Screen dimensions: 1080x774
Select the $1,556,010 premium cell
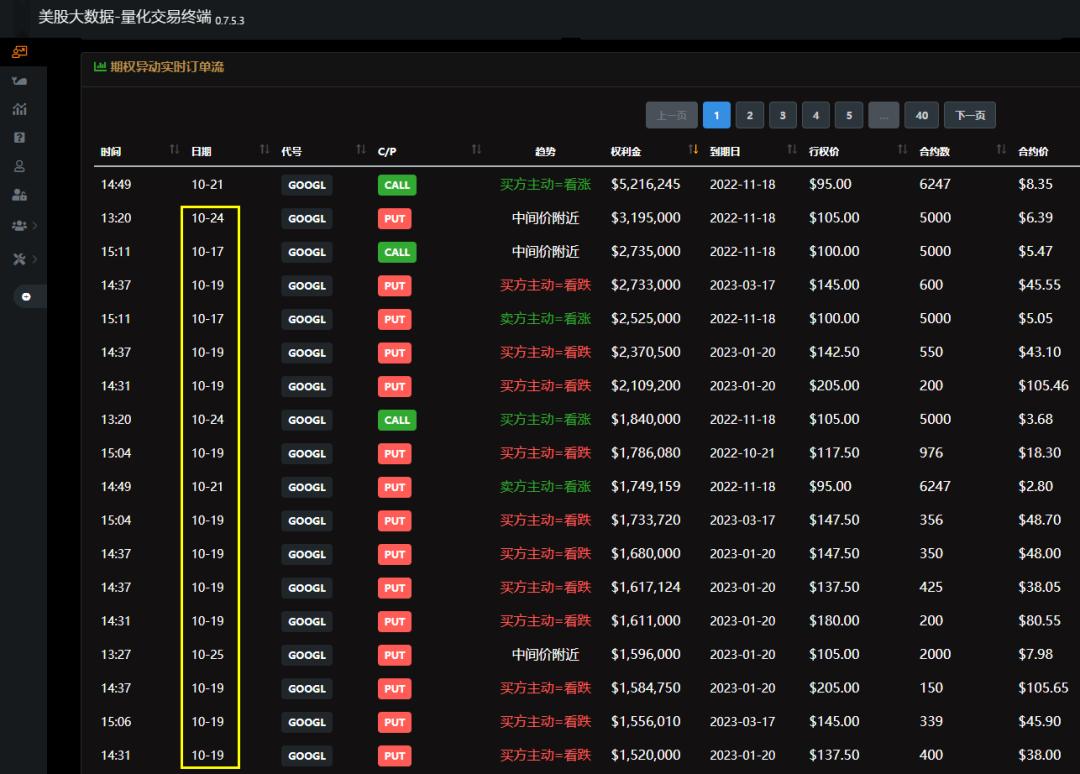(x=645, y=722)
